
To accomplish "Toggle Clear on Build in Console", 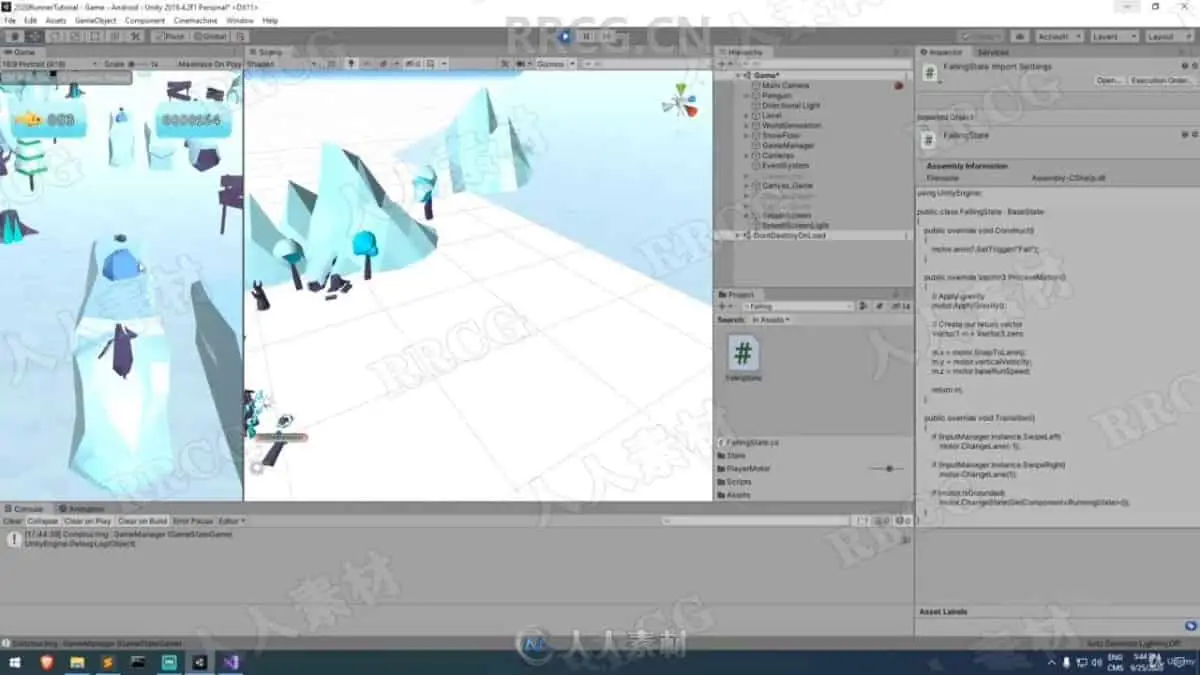I will (x=142, y=521).
